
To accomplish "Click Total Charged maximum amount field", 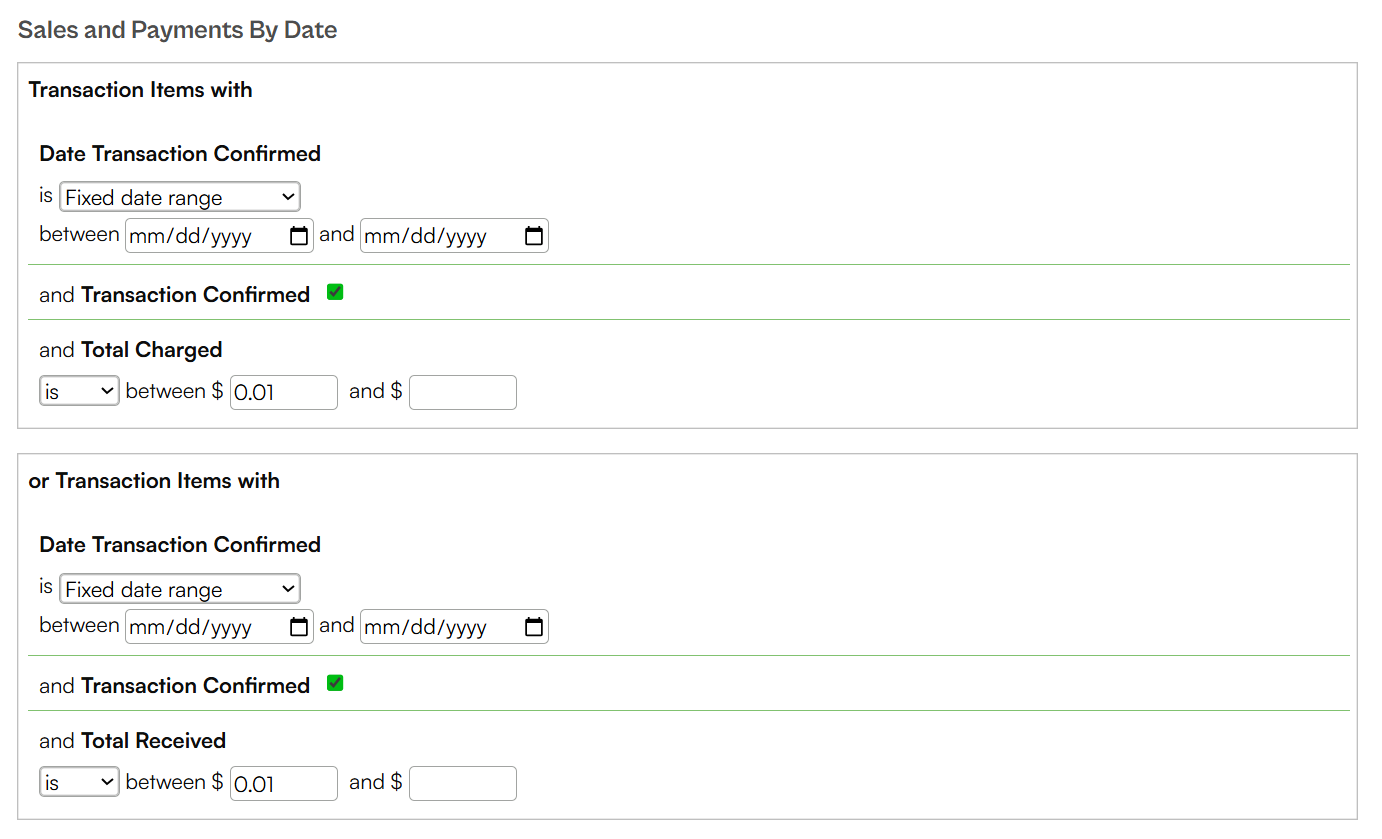I will point(463,392).
